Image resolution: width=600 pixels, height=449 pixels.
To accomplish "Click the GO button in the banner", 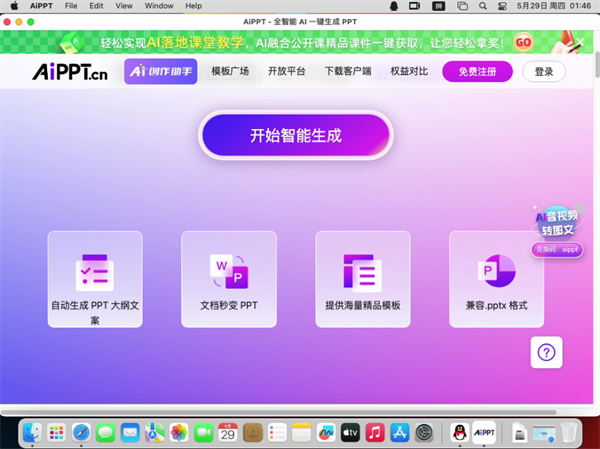I will click(x=523, y=42).
